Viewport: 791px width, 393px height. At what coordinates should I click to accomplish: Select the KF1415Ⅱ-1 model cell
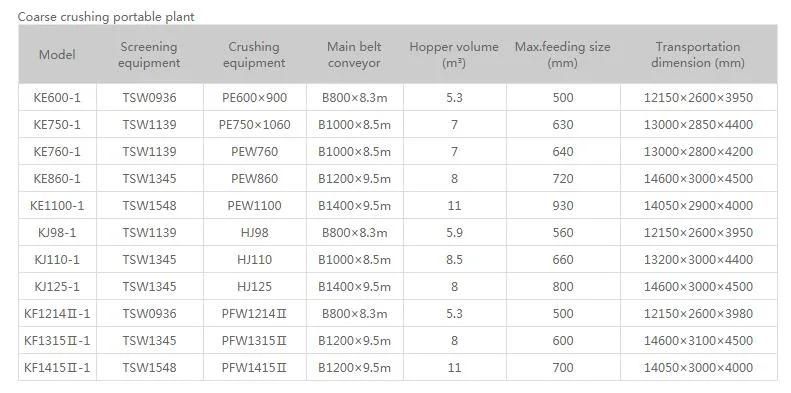click(x=57, y=368)
